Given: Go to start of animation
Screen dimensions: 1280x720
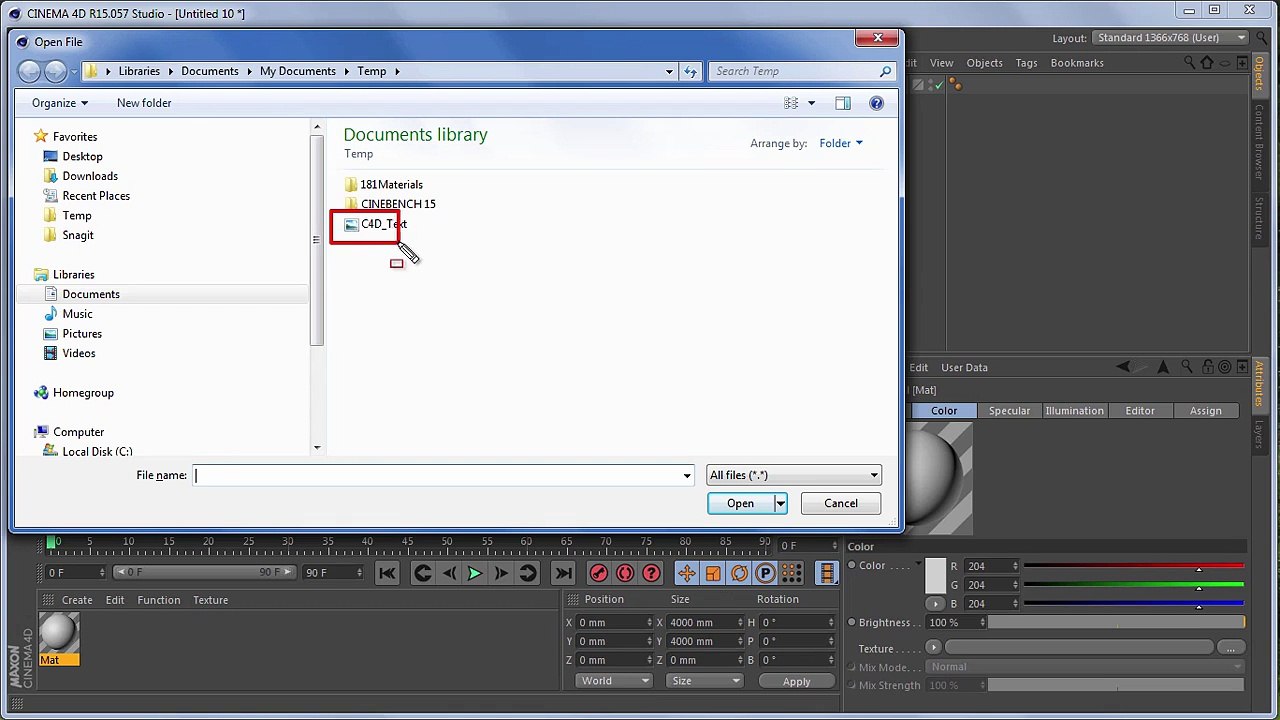Looking at the screenshot, I should 387,573.
